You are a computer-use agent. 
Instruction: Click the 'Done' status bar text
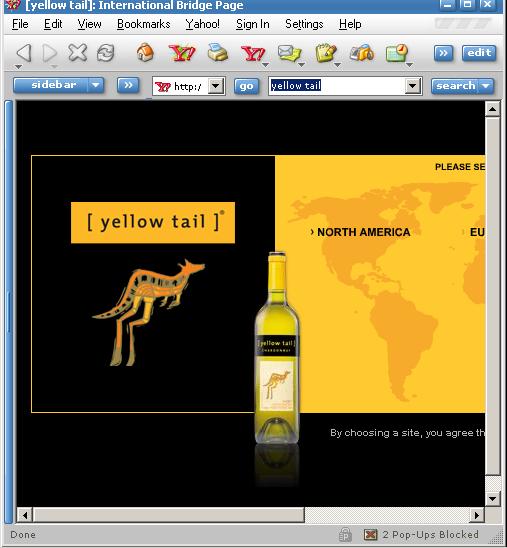point(23,535)
